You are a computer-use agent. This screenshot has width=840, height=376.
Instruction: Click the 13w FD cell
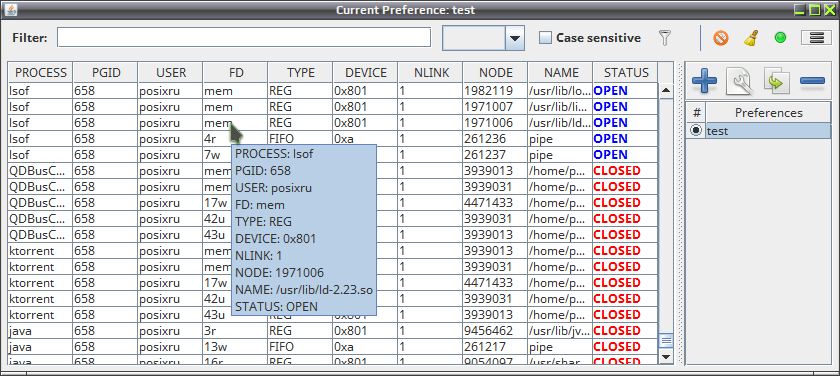pos(235,347)
